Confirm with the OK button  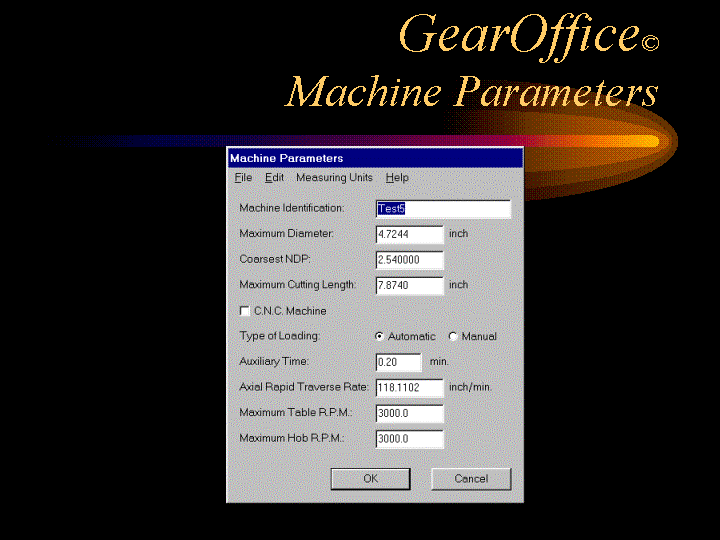click(x=371, y=479)
